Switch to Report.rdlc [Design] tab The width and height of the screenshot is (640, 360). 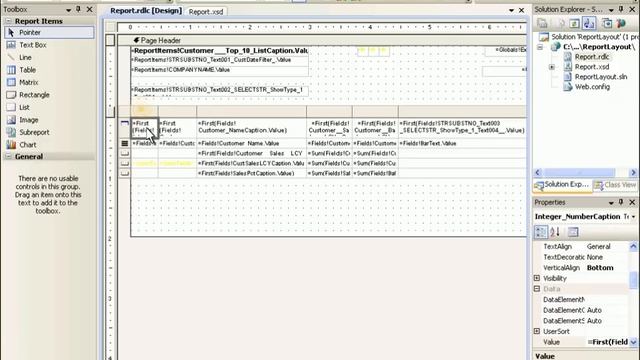(146, 11)
